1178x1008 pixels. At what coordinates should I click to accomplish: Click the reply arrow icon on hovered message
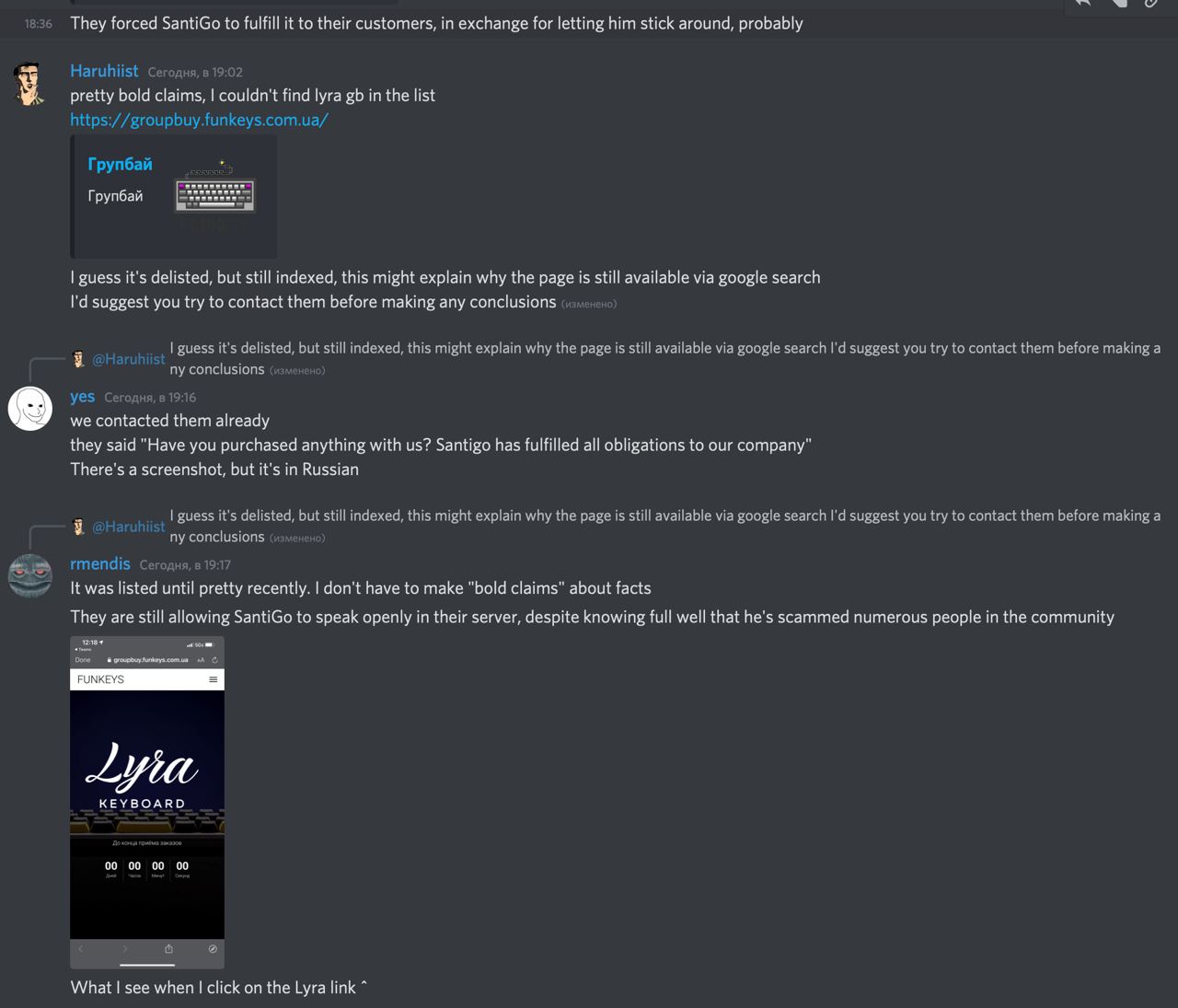(x=1084, y=4)
